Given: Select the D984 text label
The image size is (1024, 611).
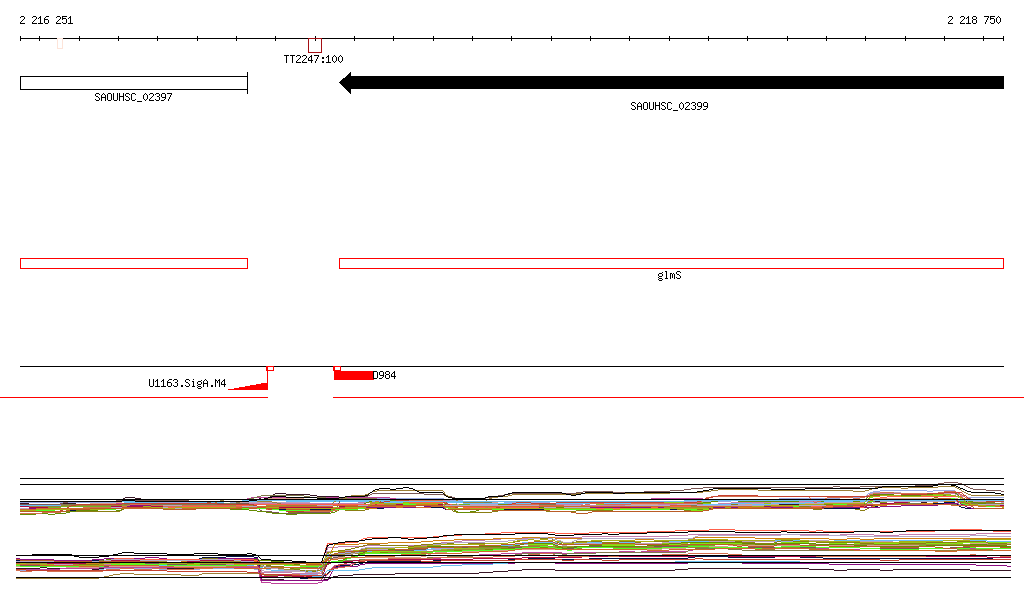Looking at the screenshot, I should [385, 375].
